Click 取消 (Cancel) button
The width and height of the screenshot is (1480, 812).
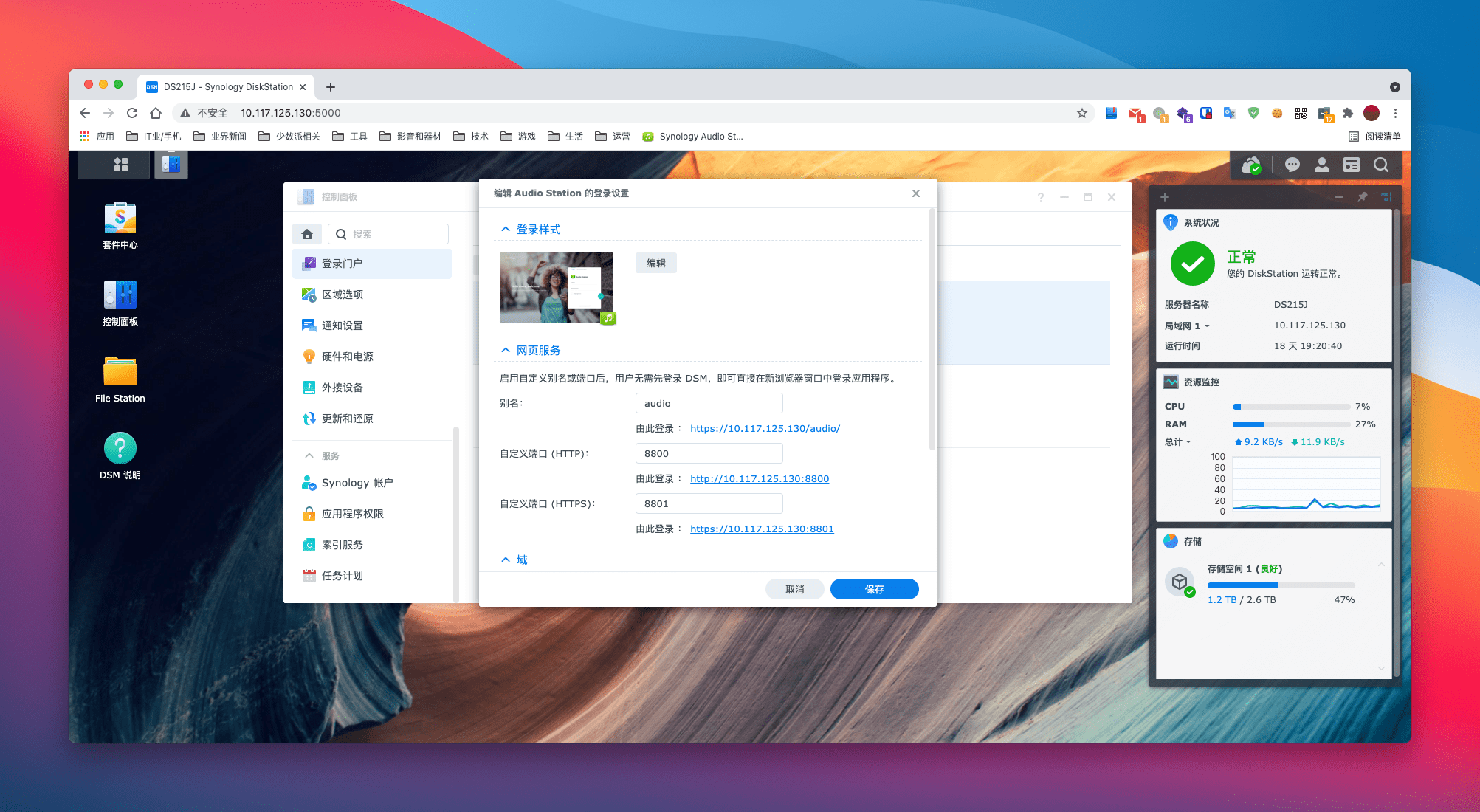pyautogui.click(x=794, y=589)
